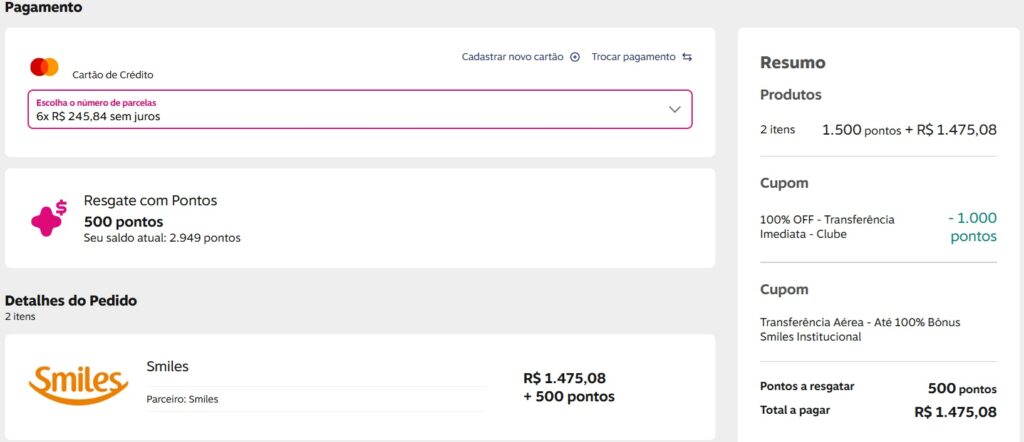
Task: Click the swap arrows icon beside Trocar pagamento
Action: click(x=687, y=57)
